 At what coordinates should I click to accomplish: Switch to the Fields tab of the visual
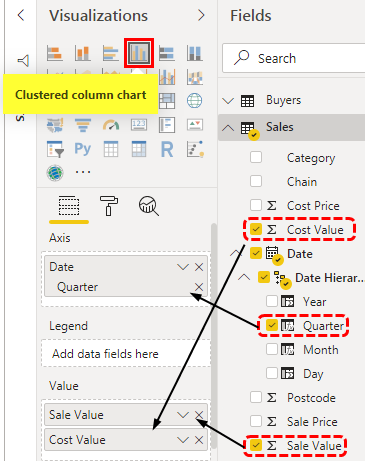(69, 206)
